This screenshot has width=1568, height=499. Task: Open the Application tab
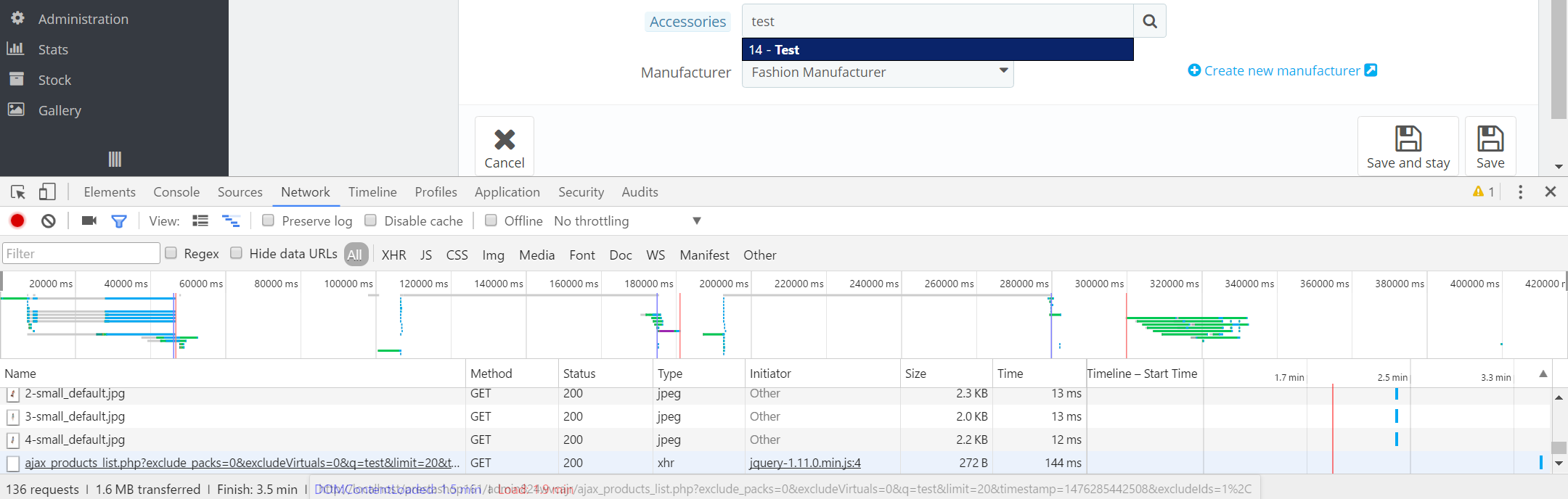(x=507, y=192)
